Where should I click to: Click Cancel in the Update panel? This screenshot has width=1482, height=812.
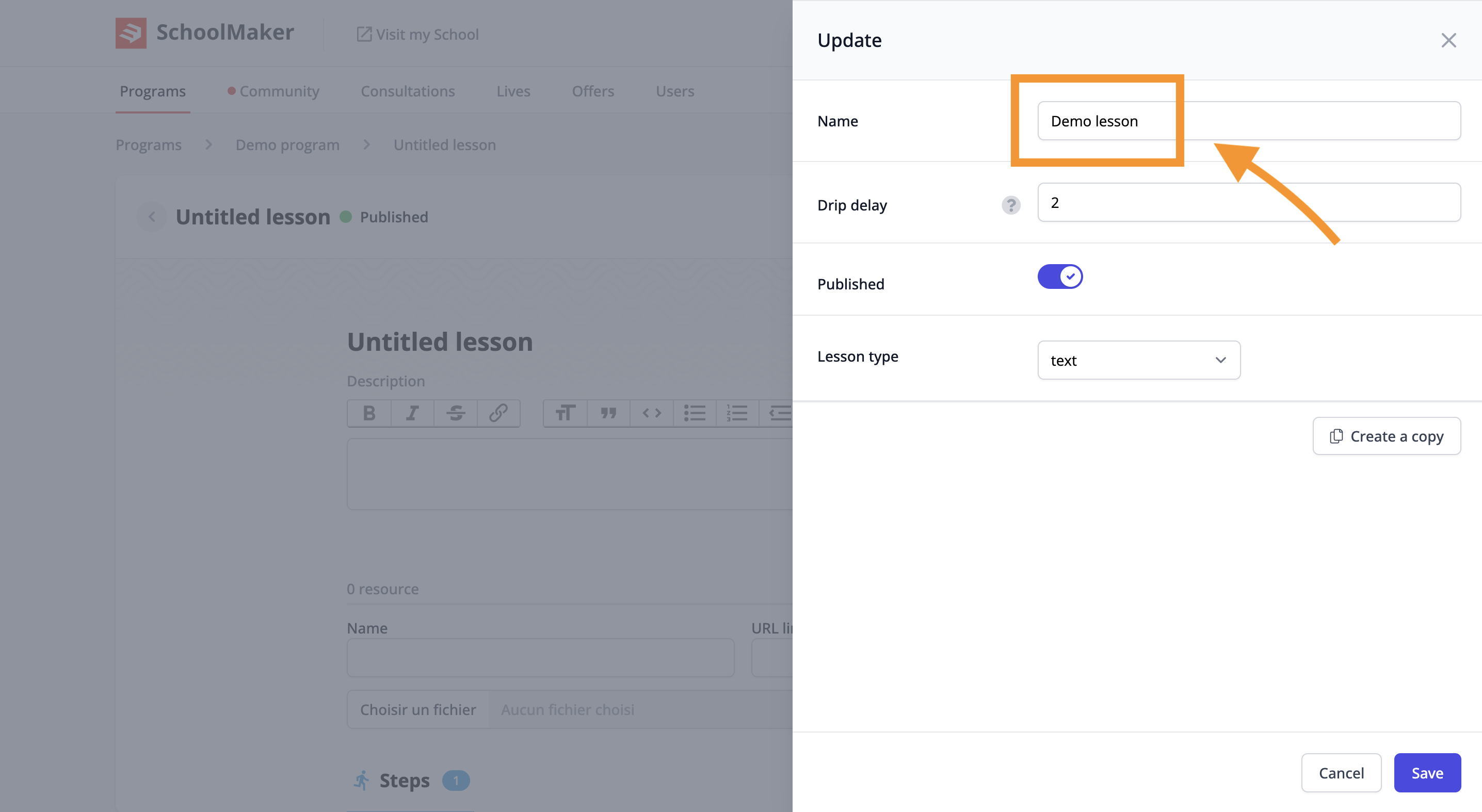[1341, 773]
